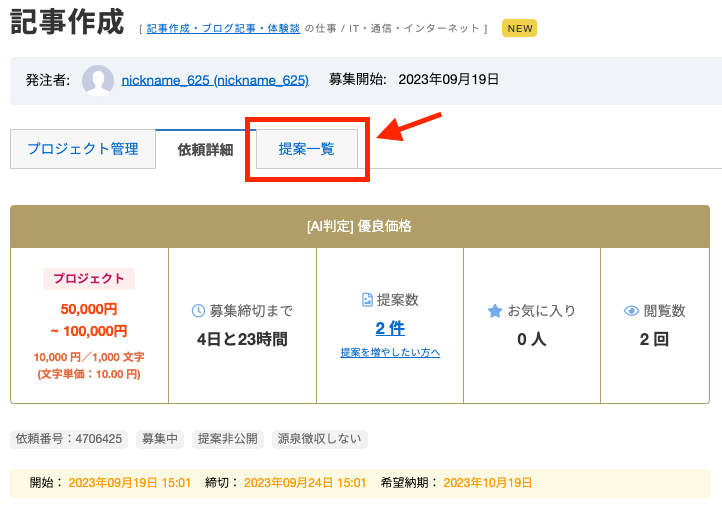722x509 pixels.
Task: Click the 提案非公開 tag
Action: [227, 439]
